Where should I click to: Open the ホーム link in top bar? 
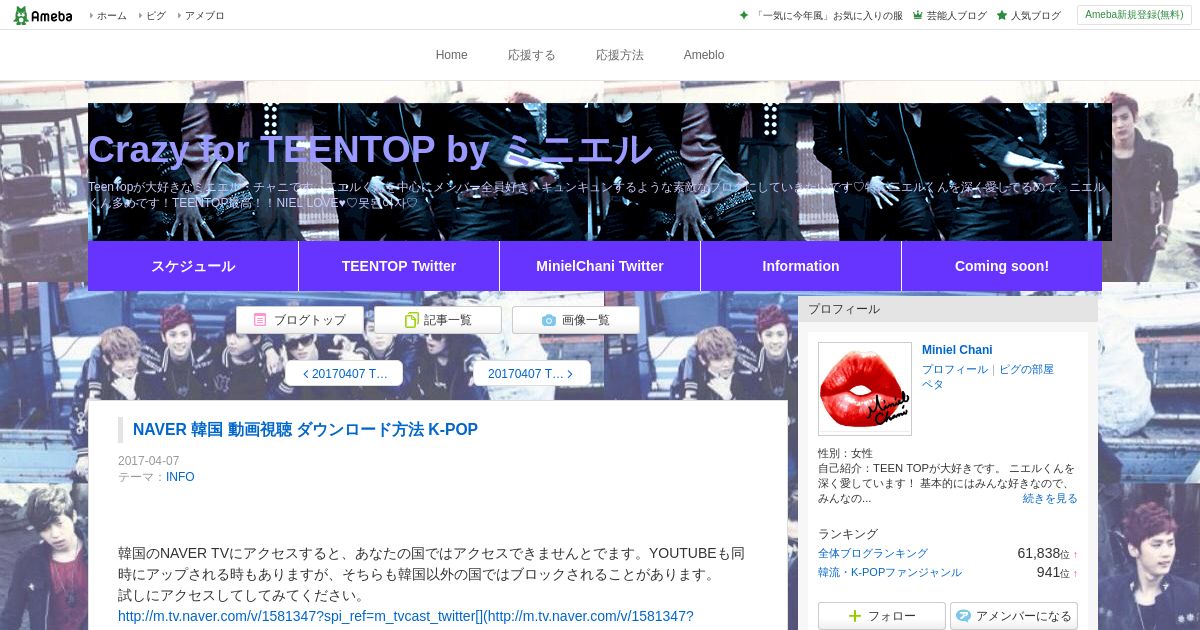[112, 16]
